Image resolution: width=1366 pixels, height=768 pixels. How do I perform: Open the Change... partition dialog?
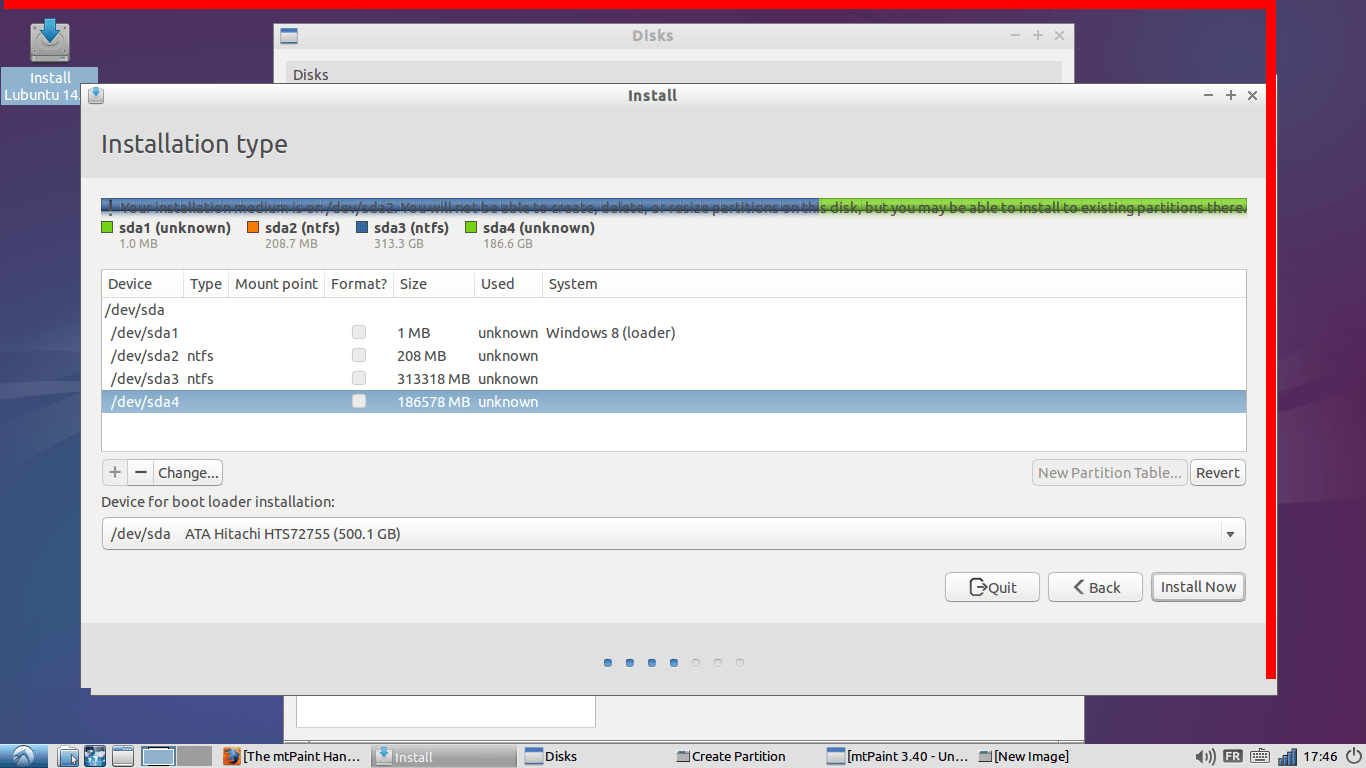[x=187, y=472]
